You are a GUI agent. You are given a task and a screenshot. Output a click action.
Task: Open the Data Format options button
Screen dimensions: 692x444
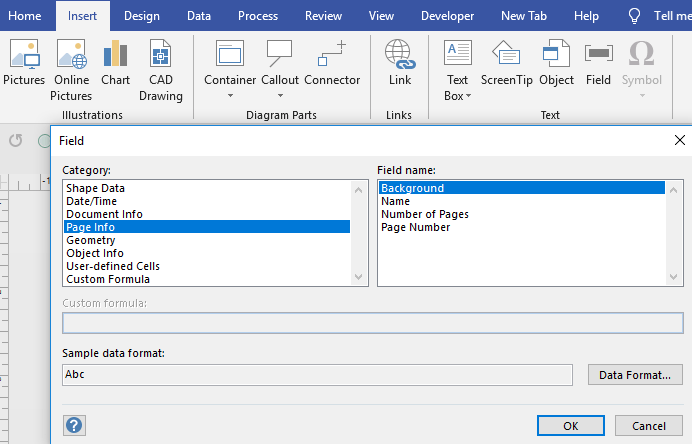[634, 375]
